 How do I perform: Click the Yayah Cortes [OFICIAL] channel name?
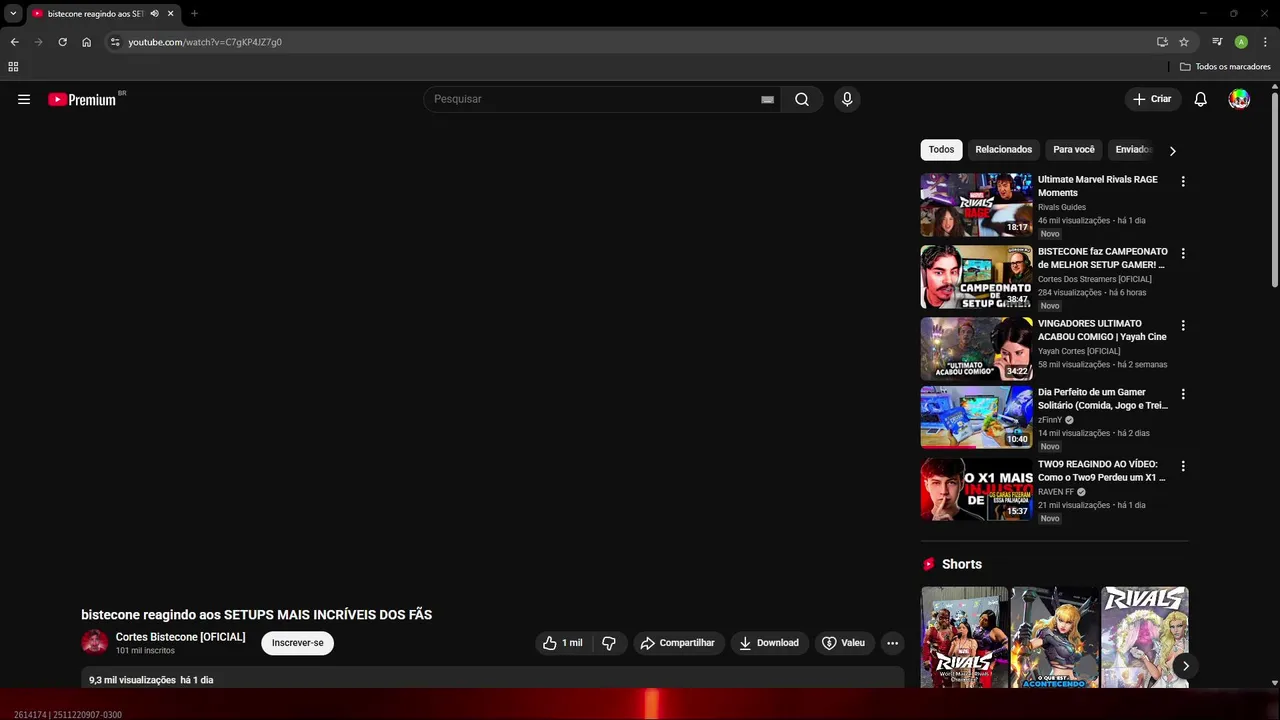(x=1079, y=351)
